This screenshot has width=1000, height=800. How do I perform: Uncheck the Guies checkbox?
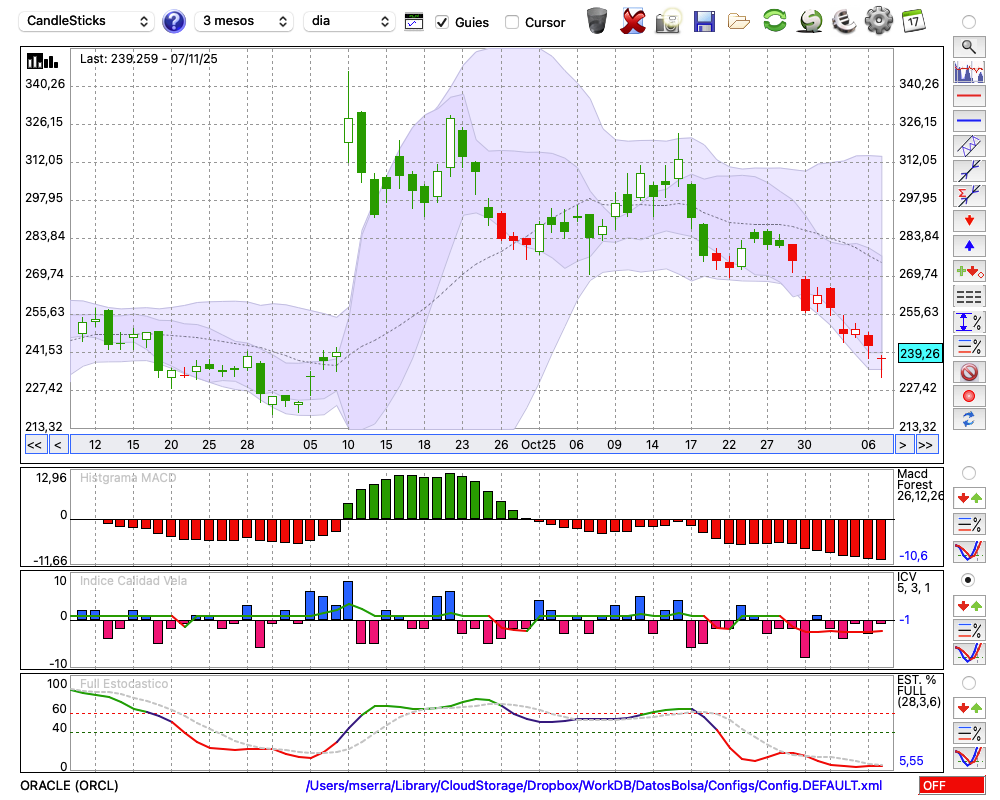(442, 22)
